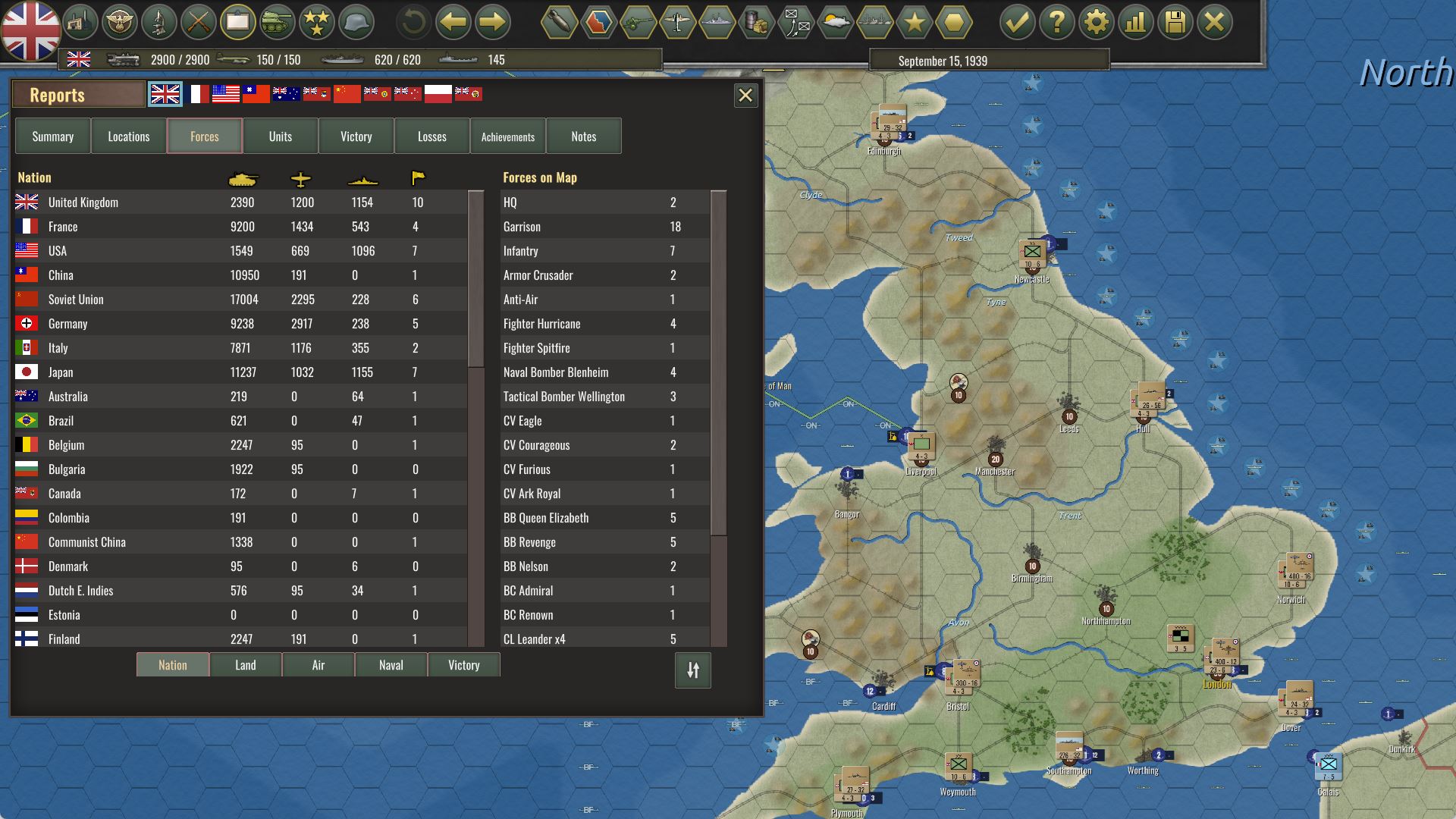Image resolution: width=1456 pixels, height=819 pixels.
Task: Open the production factory icon
Action: pos(80,23)
